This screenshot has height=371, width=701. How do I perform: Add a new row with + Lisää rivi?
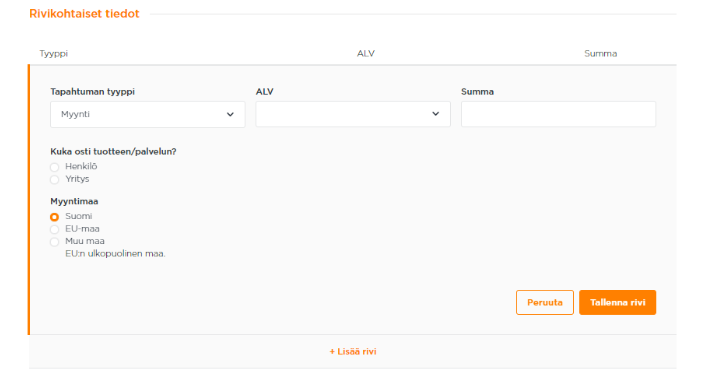(353, 352)
